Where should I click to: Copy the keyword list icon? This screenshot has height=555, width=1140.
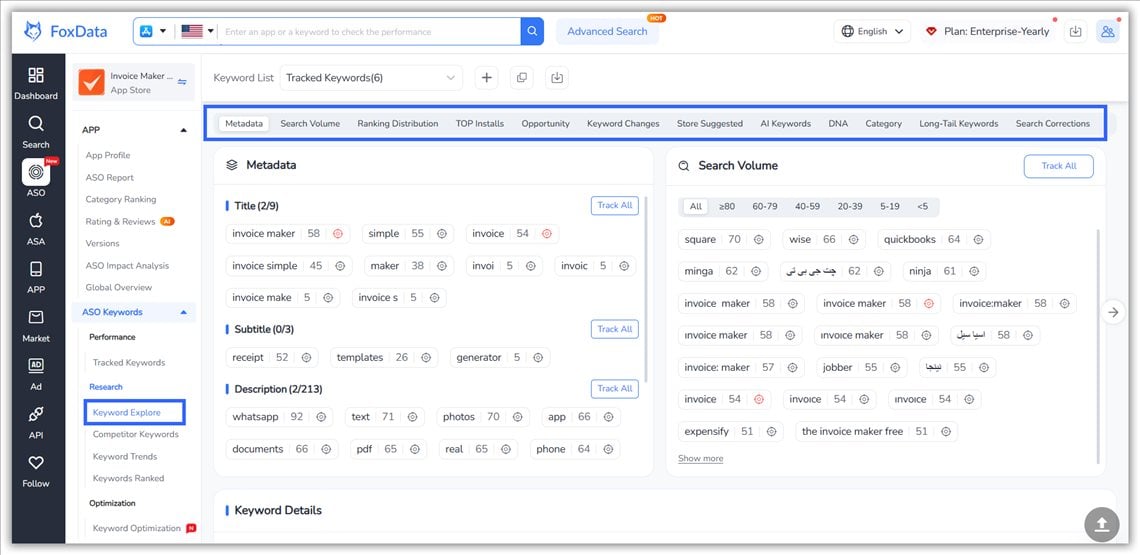(521, 78)
